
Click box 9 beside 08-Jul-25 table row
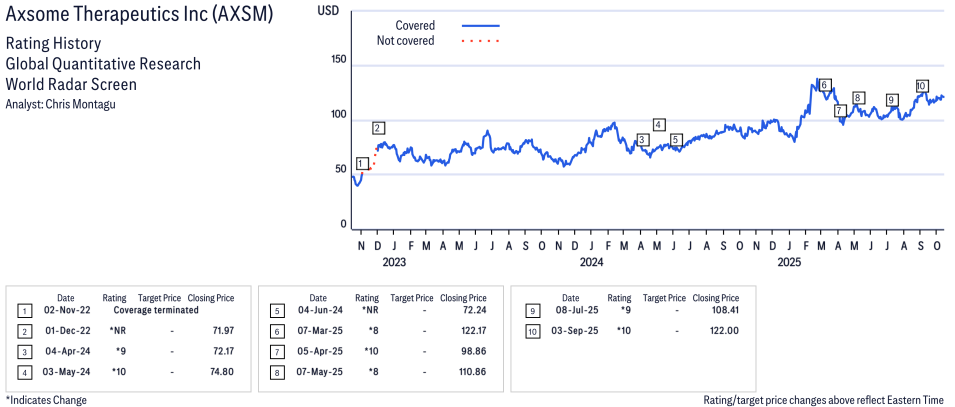(527, 312)
